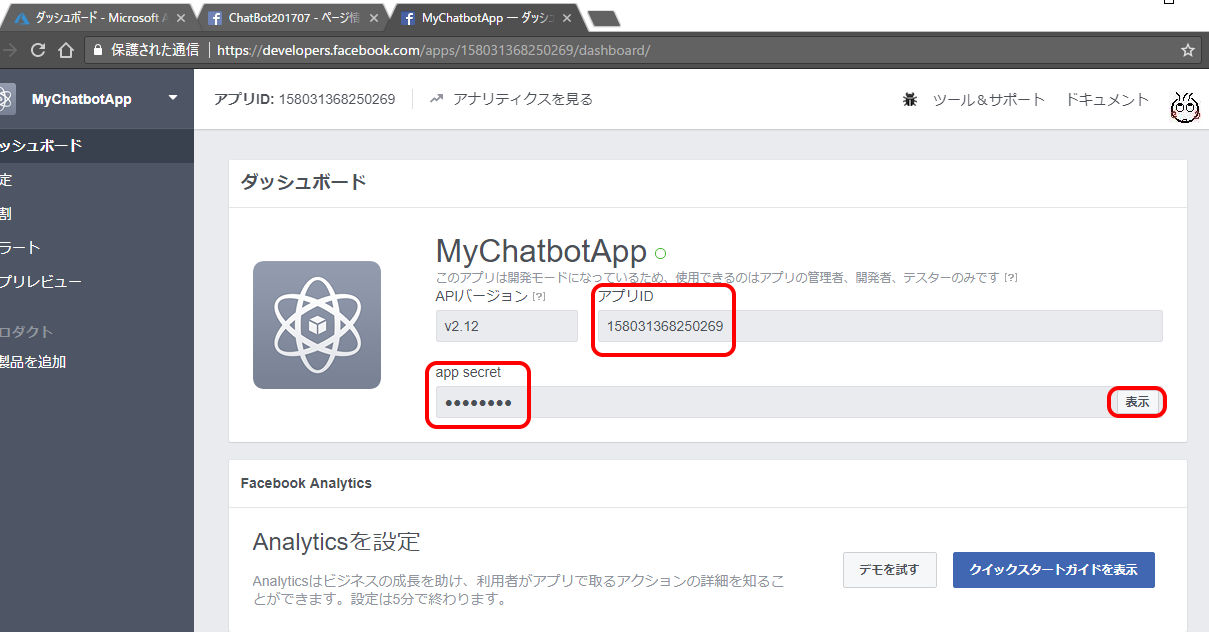
Task: Close the ChatBot201707 tab
Action: [x=373, y=18]
